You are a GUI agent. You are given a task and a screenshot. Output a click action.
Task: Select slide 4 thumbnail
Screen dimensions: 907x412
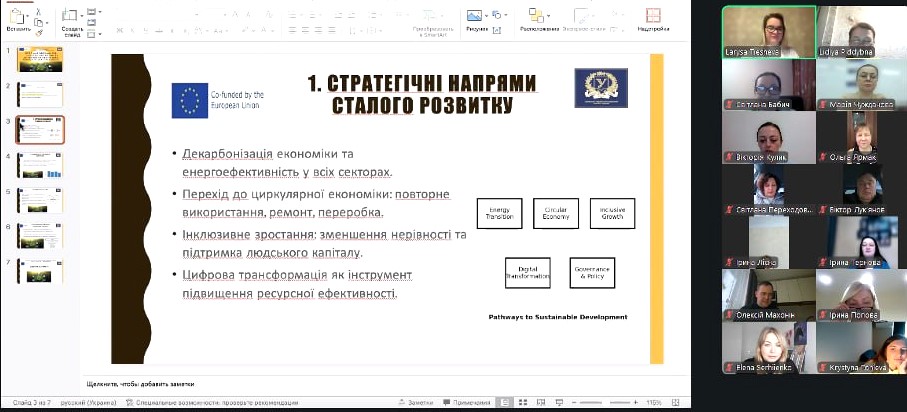[40, 165]
